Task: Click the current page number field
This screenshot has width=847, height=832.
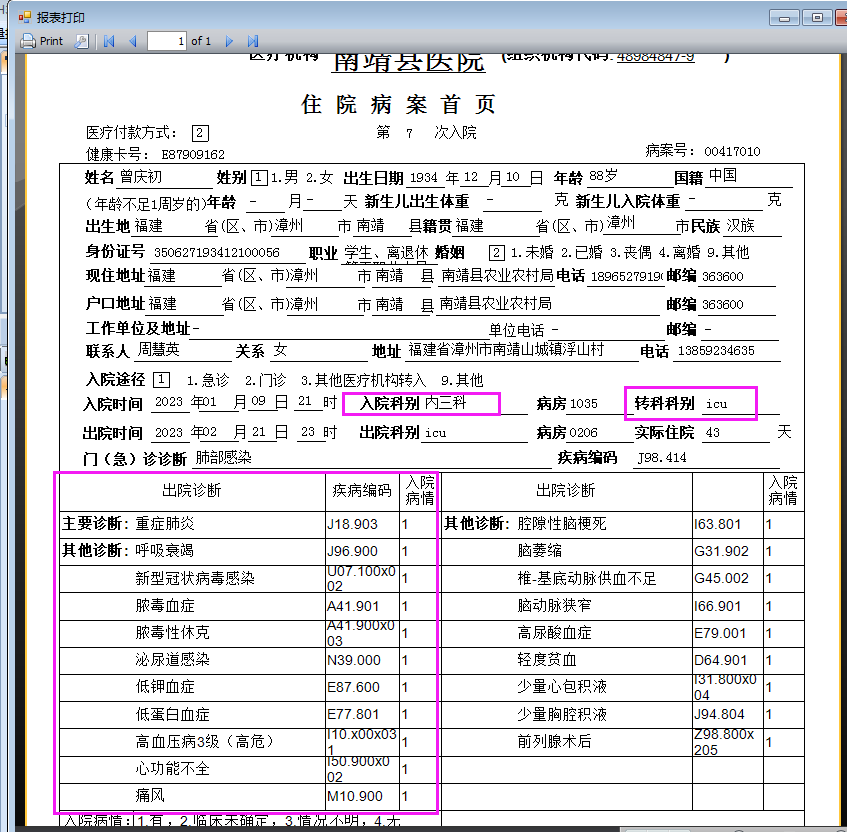Action: coord(167,41)
